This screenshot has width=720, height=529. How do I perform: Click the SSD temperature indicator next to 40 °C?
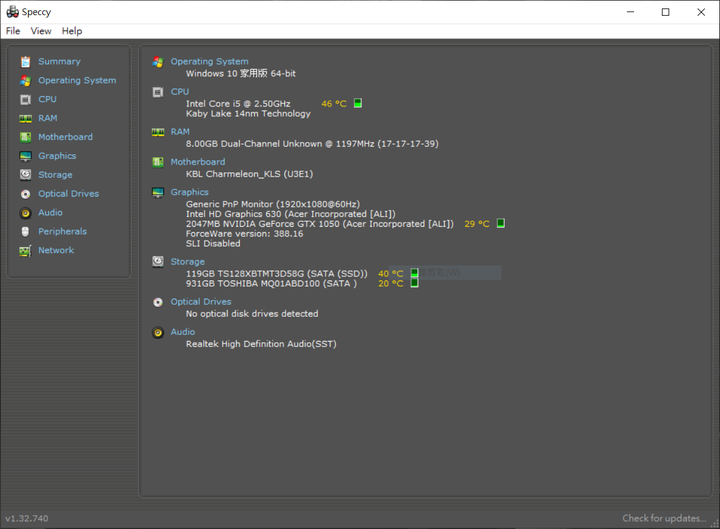point(414,273)
